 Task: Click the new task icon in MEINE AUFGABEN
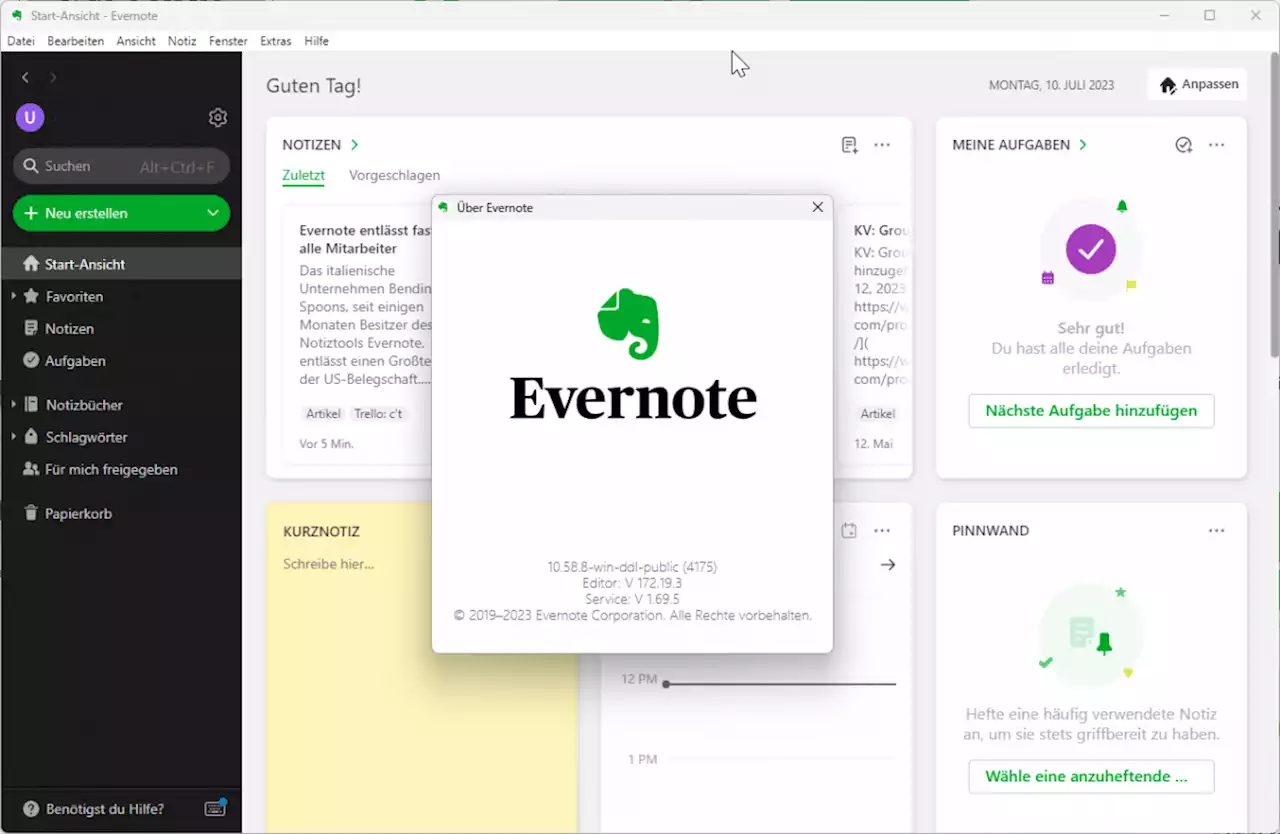(x=1184, y=145)
